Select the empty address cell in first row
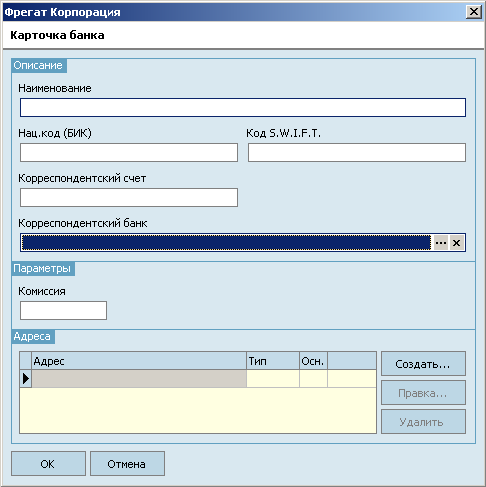486x487 pixels. (x=139, y=379)
